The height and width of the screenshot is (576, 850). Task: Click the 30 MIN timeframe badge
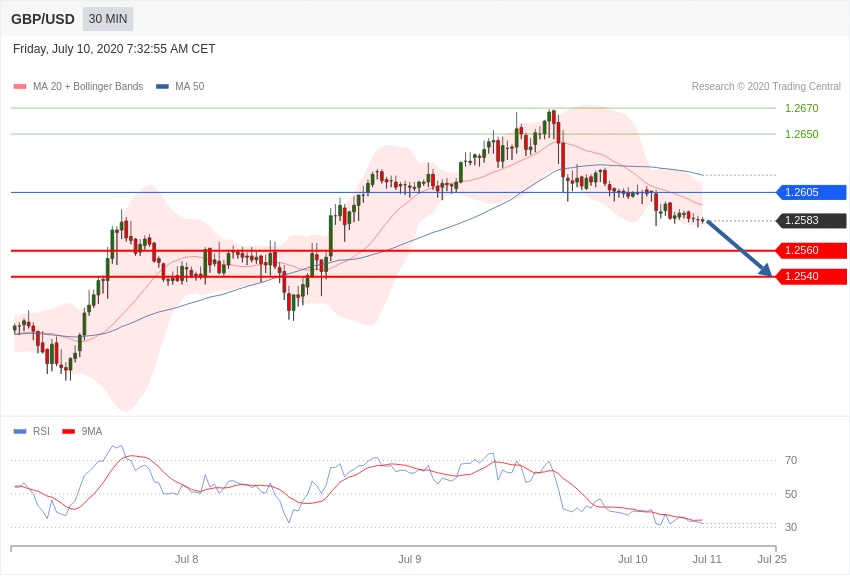pyautogui.click(x=107, y=19)
